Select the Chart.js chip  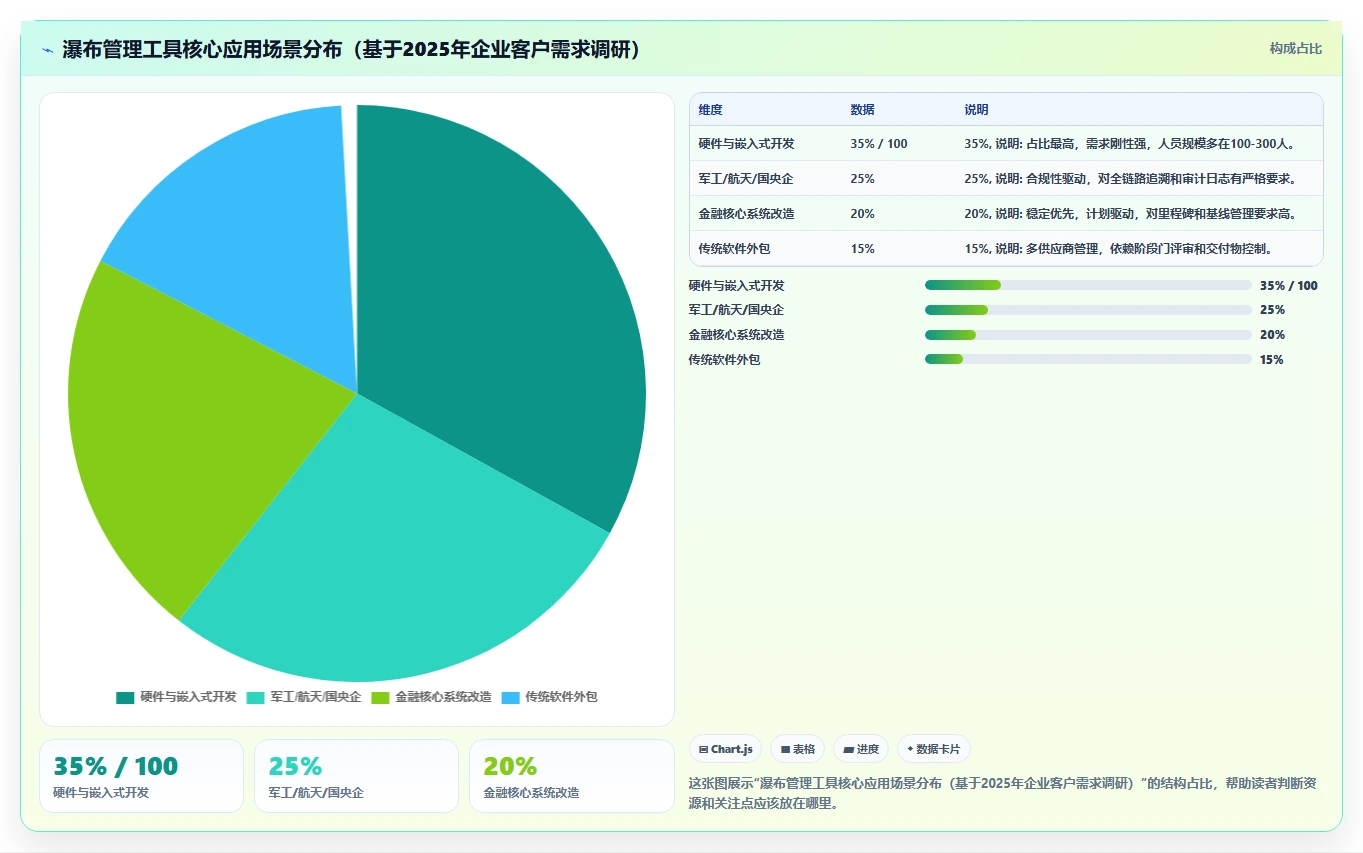pos(726,749)
